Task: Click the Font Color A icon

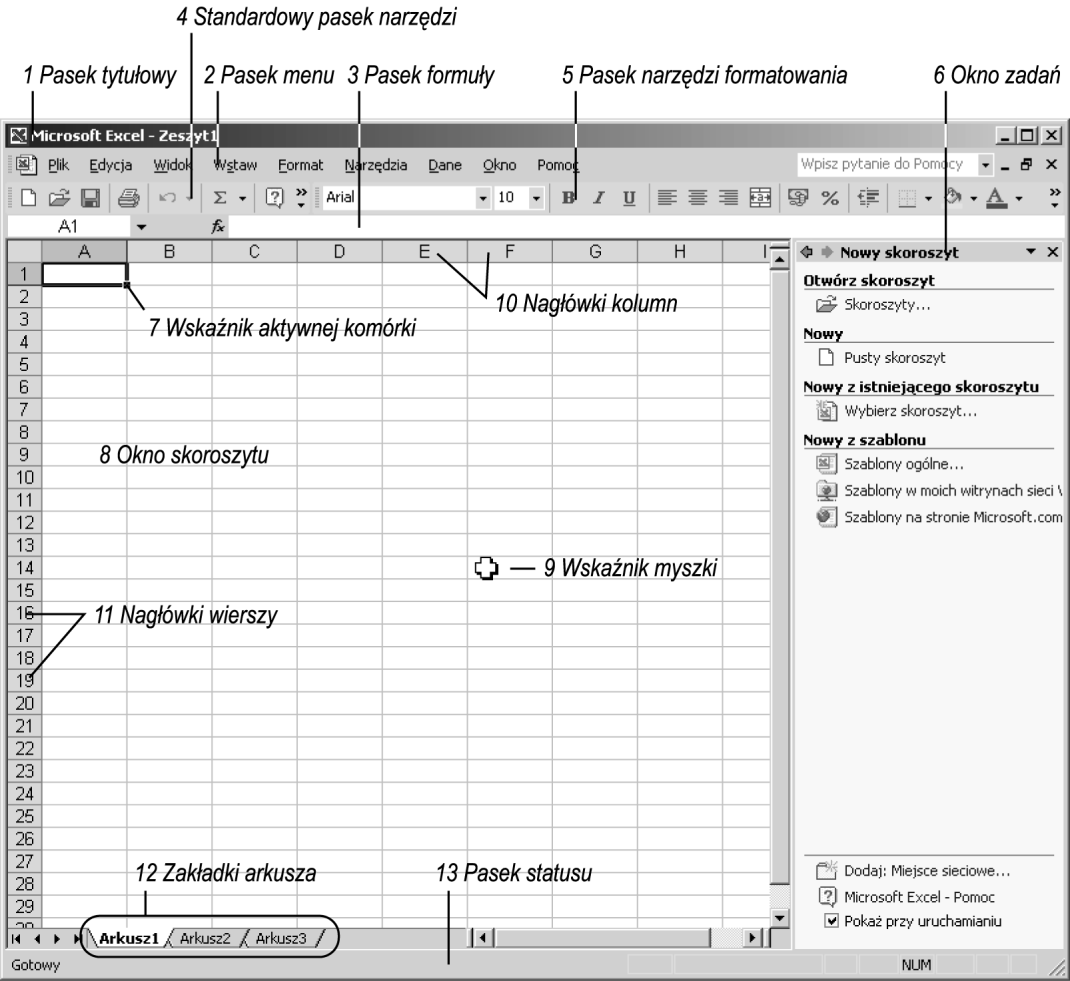Action: pyautogui.click(x=996, y=198)
